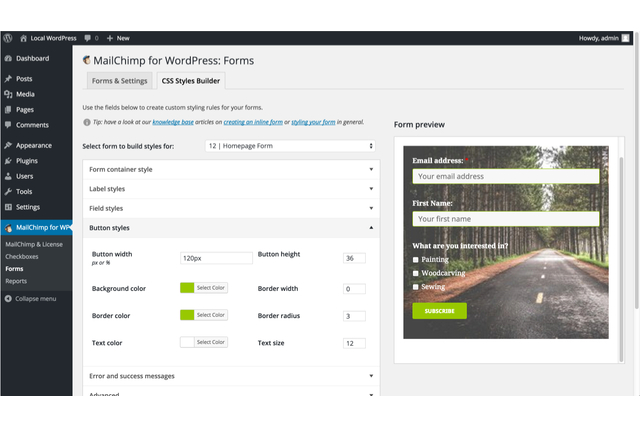Click the Settings sidebar icon

point(8,207)
